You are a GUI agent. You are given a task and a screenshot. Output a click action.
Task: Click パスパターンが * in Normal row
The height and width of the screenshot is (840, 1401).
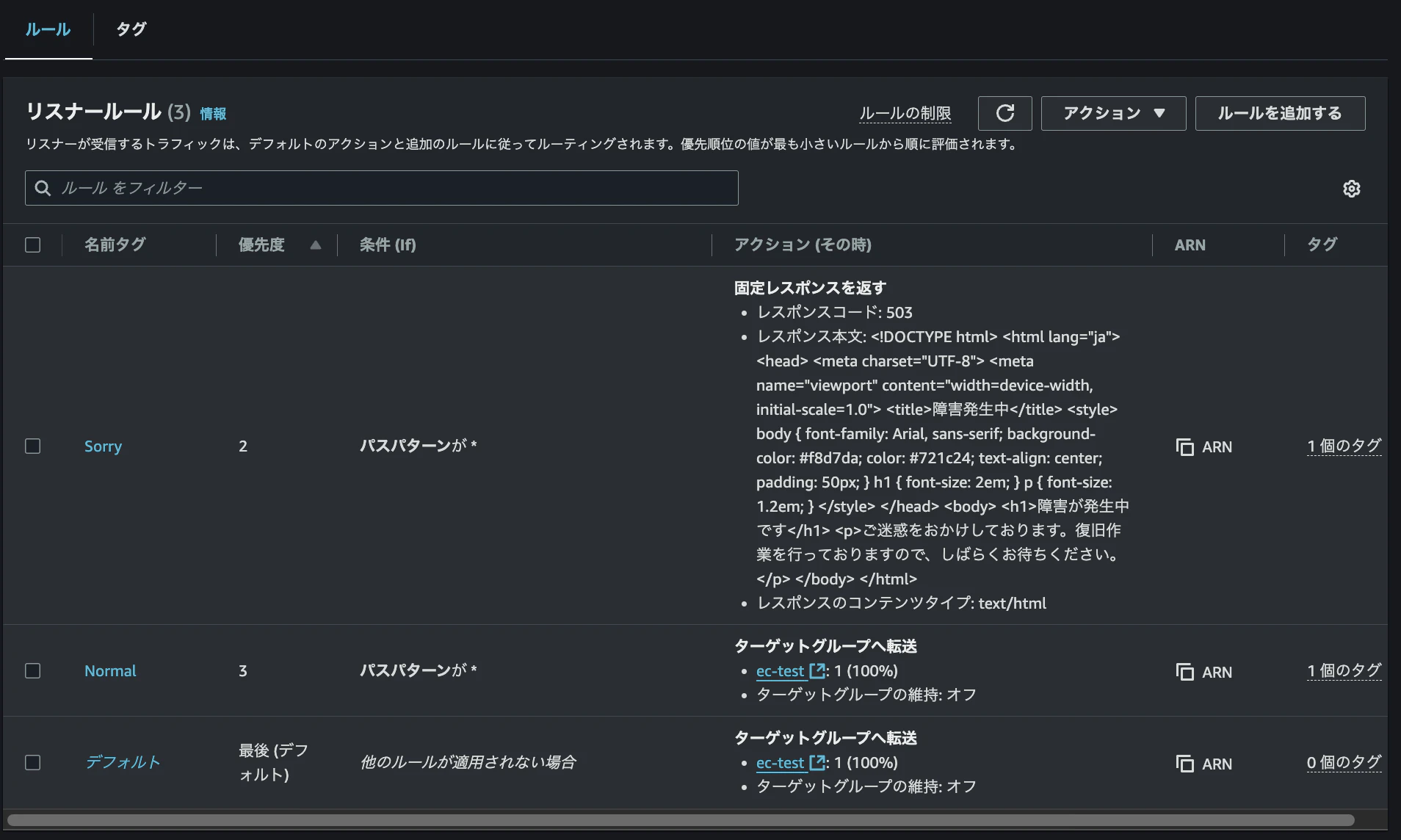(x=419, y=670)
